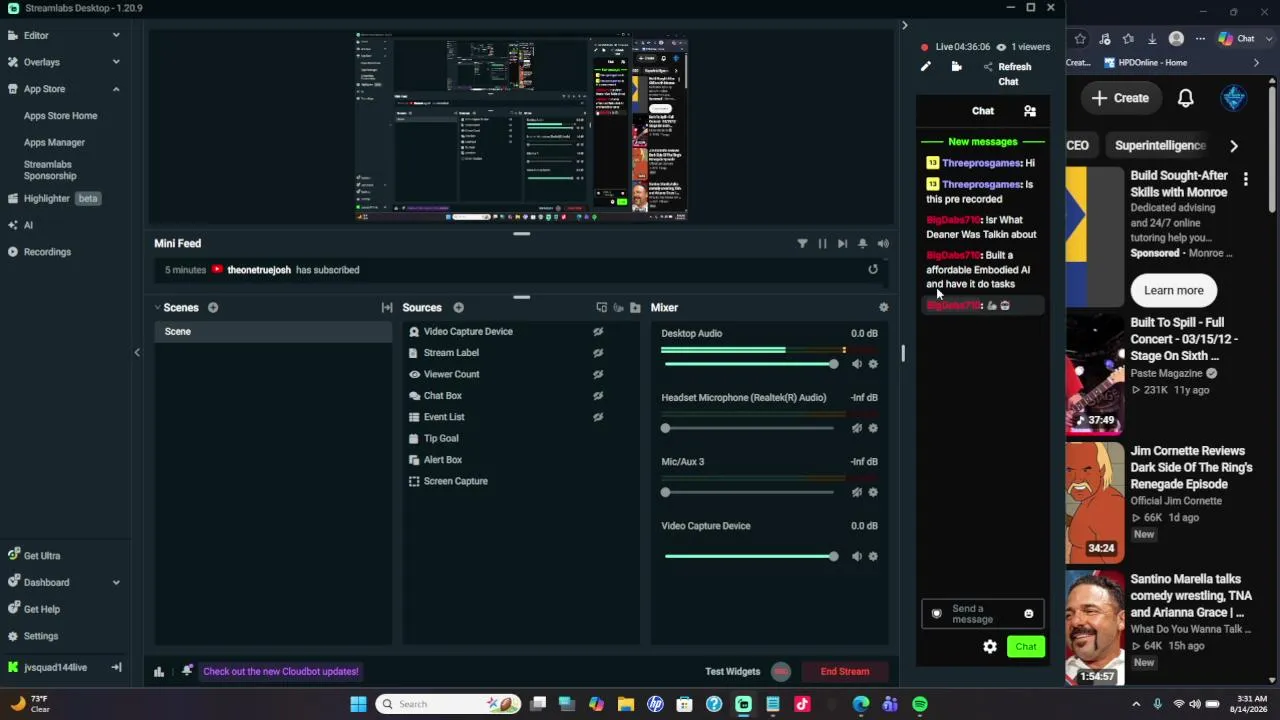This screenshot has height=720, width=1280.
Task: Adjust the Video Capture Device volume slider
Action: pos(750,556)
